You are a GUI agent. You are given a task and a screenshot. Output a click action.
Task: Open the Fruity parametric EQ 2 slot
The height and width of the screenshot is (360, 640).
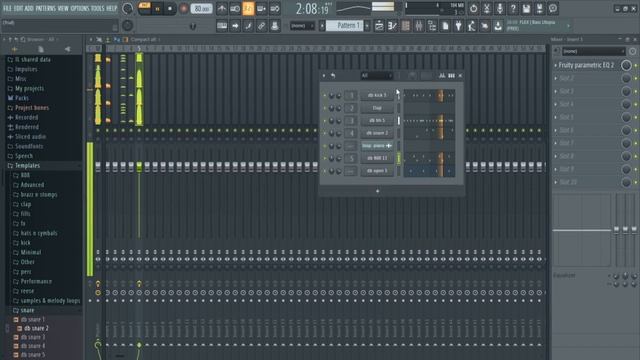(586, 65)
